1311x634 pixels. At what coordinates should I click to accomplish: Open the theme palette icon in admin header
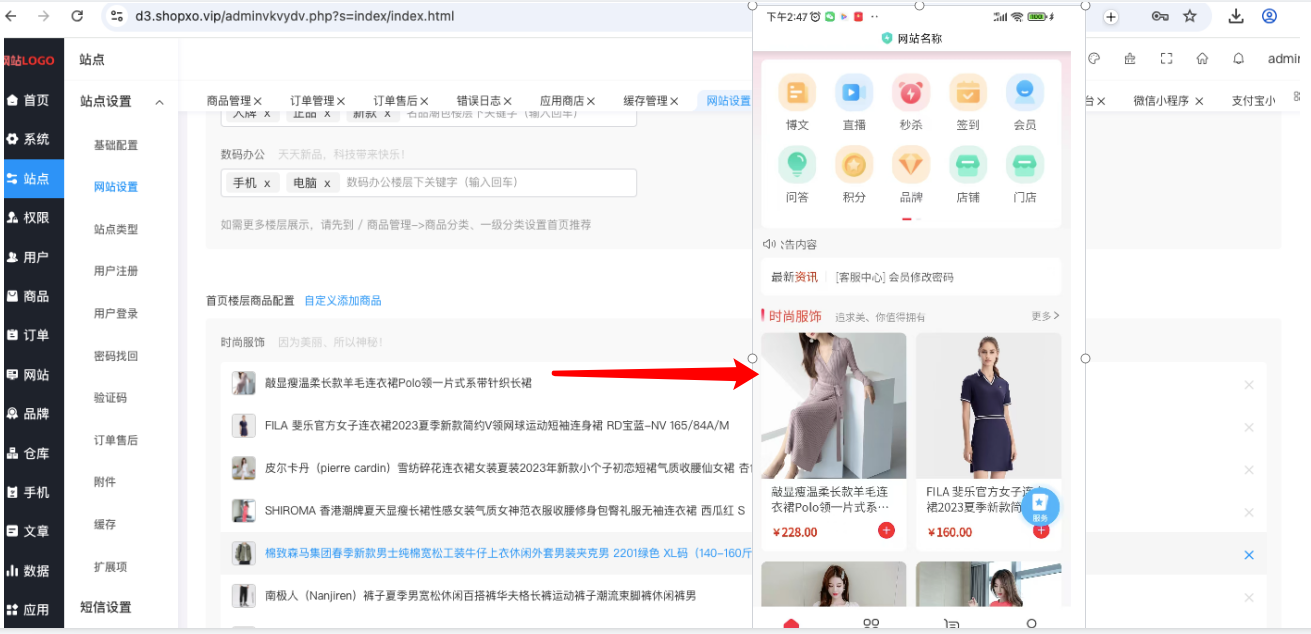pos(1094,58)
